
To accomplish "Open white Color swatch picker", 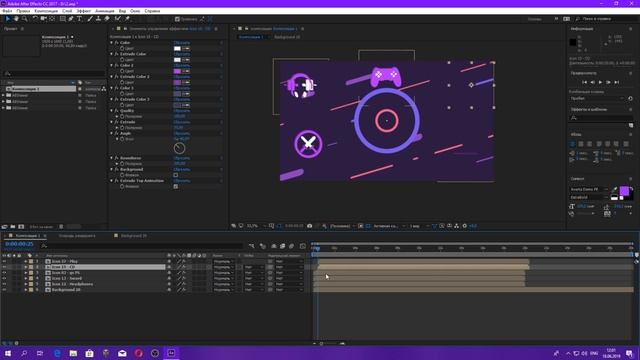I will (177, 49).
